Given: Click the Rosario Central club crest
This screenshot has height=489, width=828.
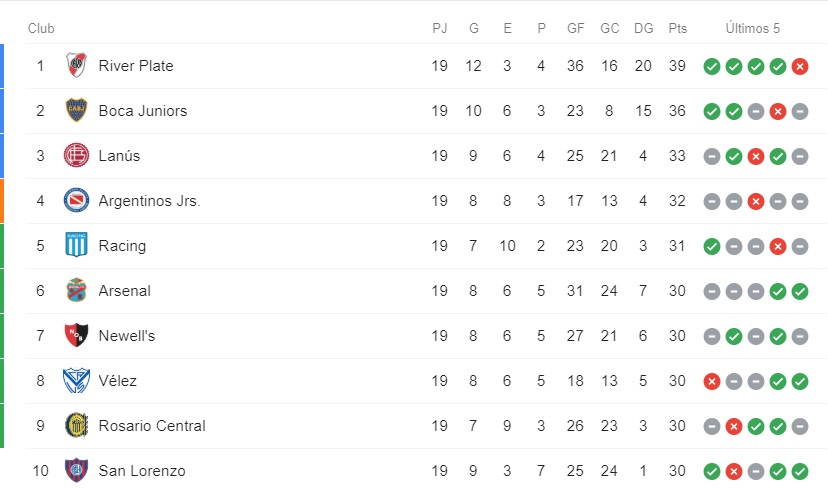Looking at the screenshot, I should (76, 426).
